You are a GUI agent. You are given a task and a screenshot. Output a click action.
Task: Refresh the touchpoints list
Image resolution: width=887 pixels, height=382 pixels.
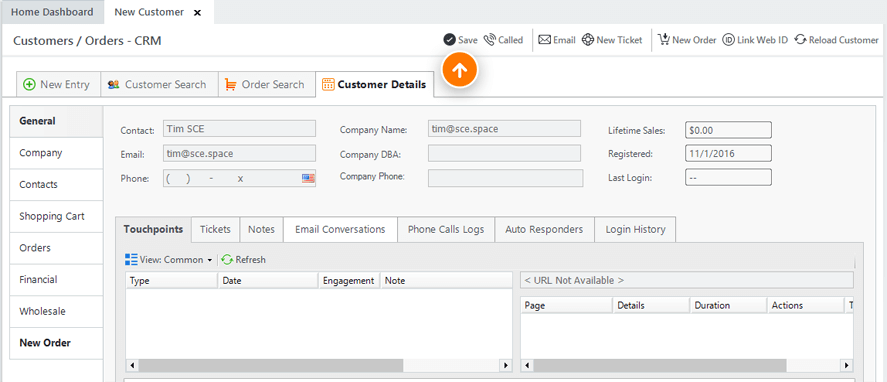(243, 260)
